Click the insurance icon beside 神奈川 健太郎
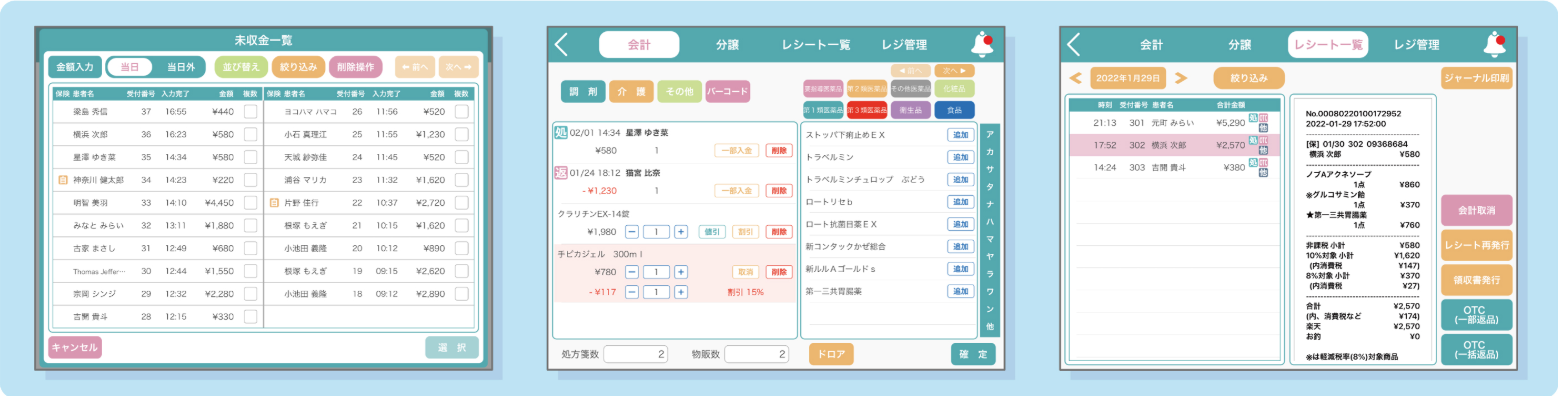1558x396 pixels. (x=63, y=180)
